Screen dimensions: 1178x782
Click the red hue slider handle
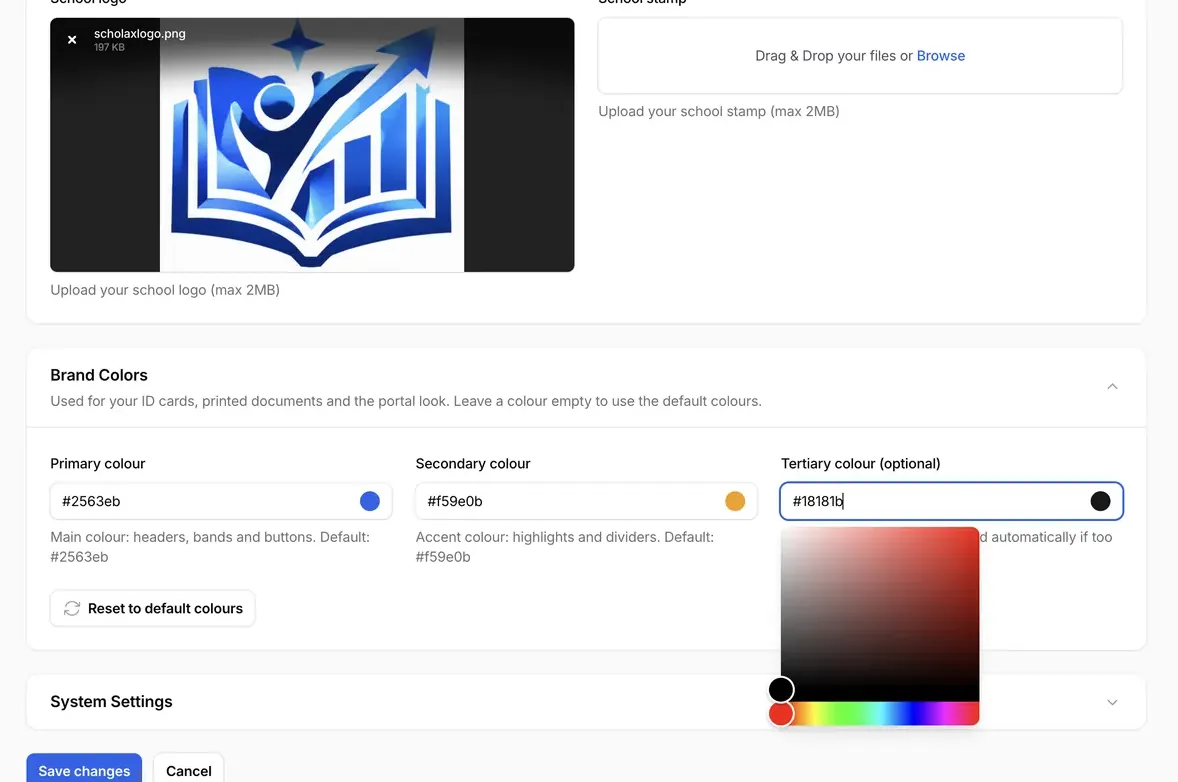[x=781, y=714]
